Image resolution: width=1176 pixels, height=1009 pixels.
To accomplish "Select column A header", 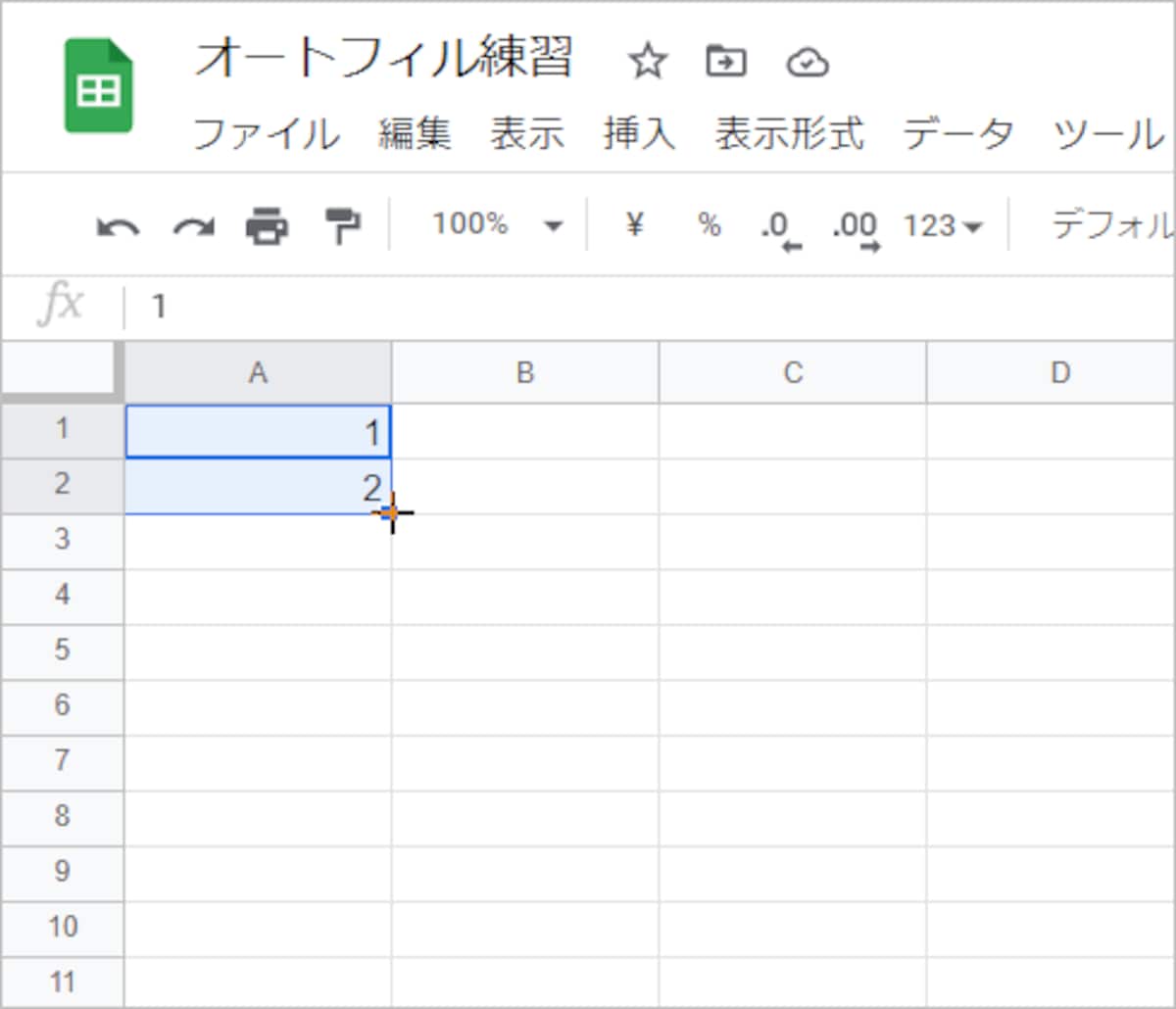I will pos(258,372).
